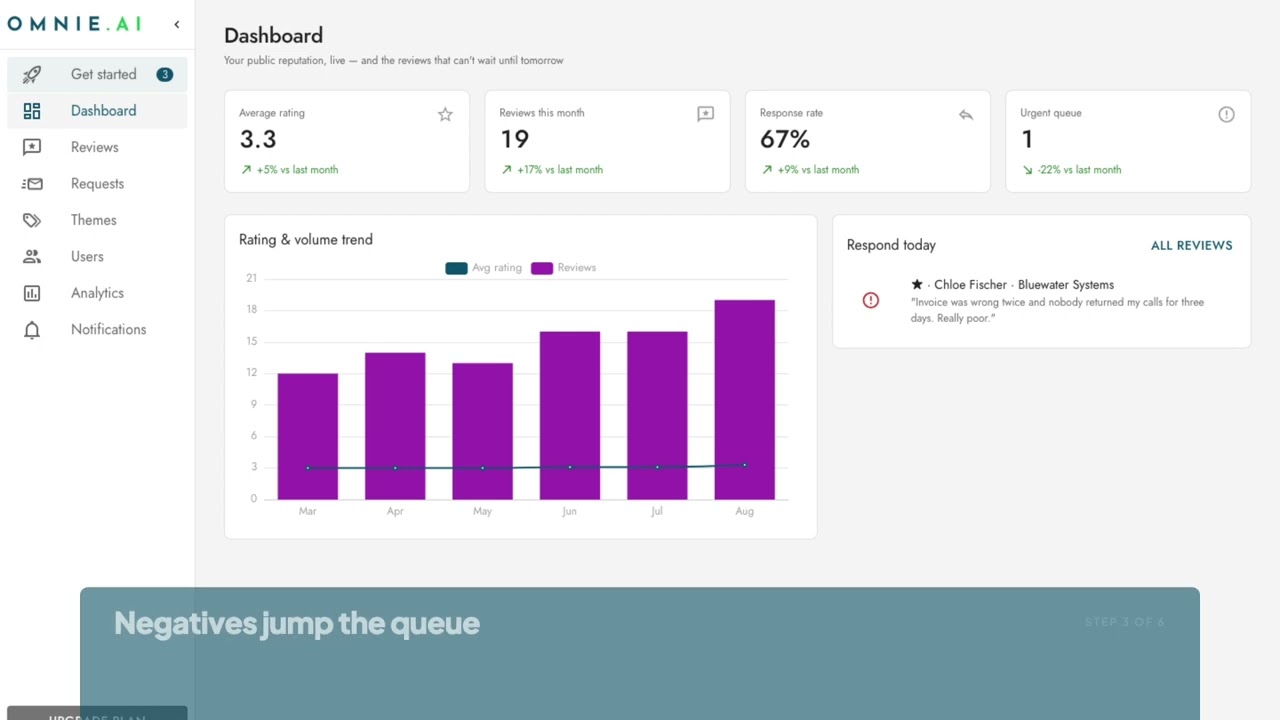Image resolution: width=1280 pixels, height=720 pixels.
Task: Click the Apr bar in the chart
Action: [395, 425]
